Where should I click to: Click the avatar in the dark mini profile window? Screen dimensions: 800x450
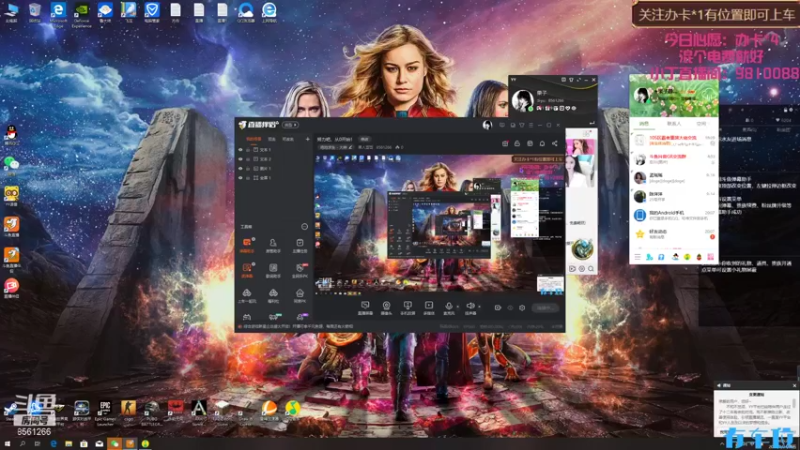coord(522,100)
